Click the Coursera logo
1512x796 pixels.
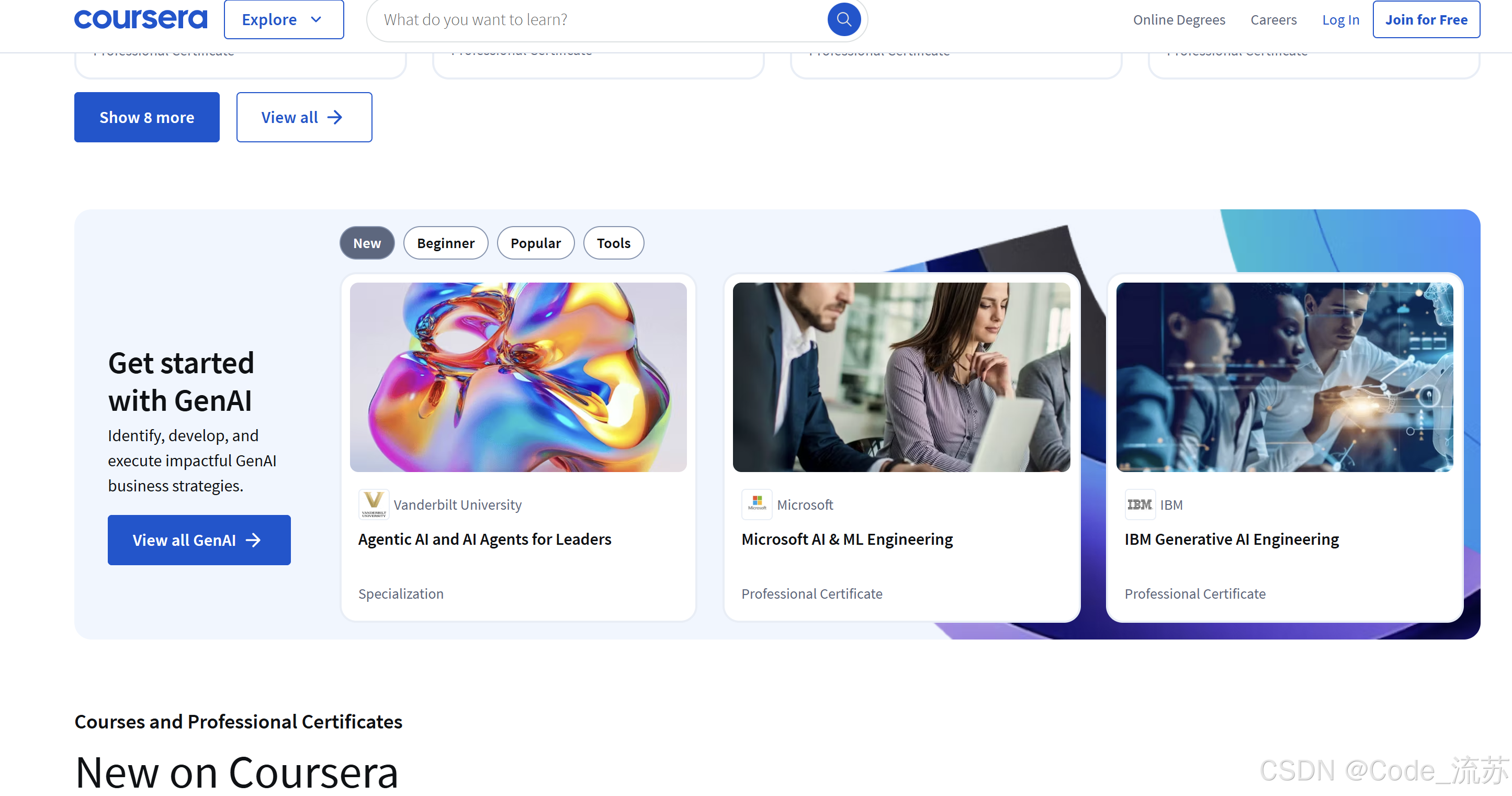[x=141, y=19]
